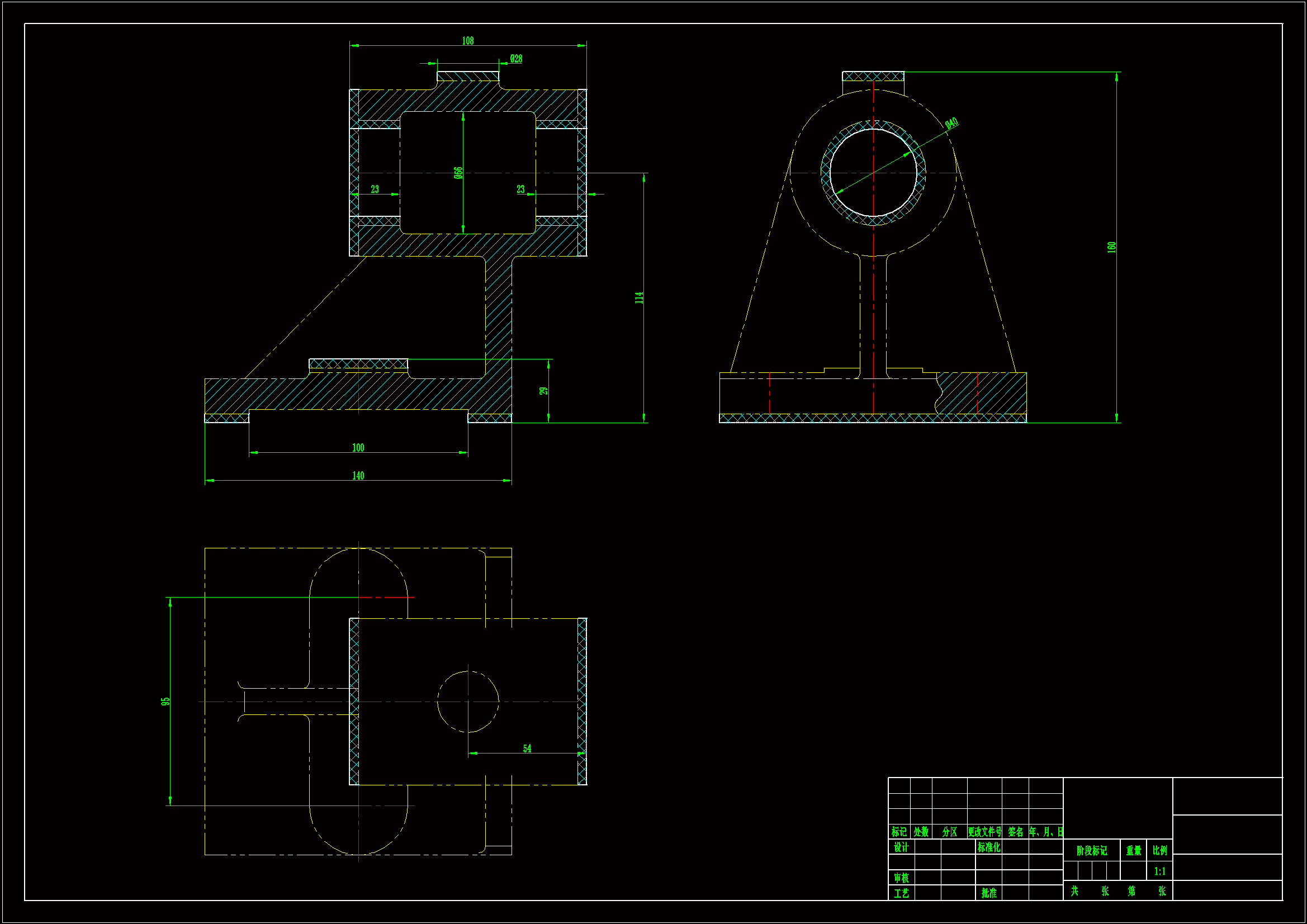Click the 1:1 scale value cell
Viewport: 1307px width, 924px height.
pos(1159,871)
